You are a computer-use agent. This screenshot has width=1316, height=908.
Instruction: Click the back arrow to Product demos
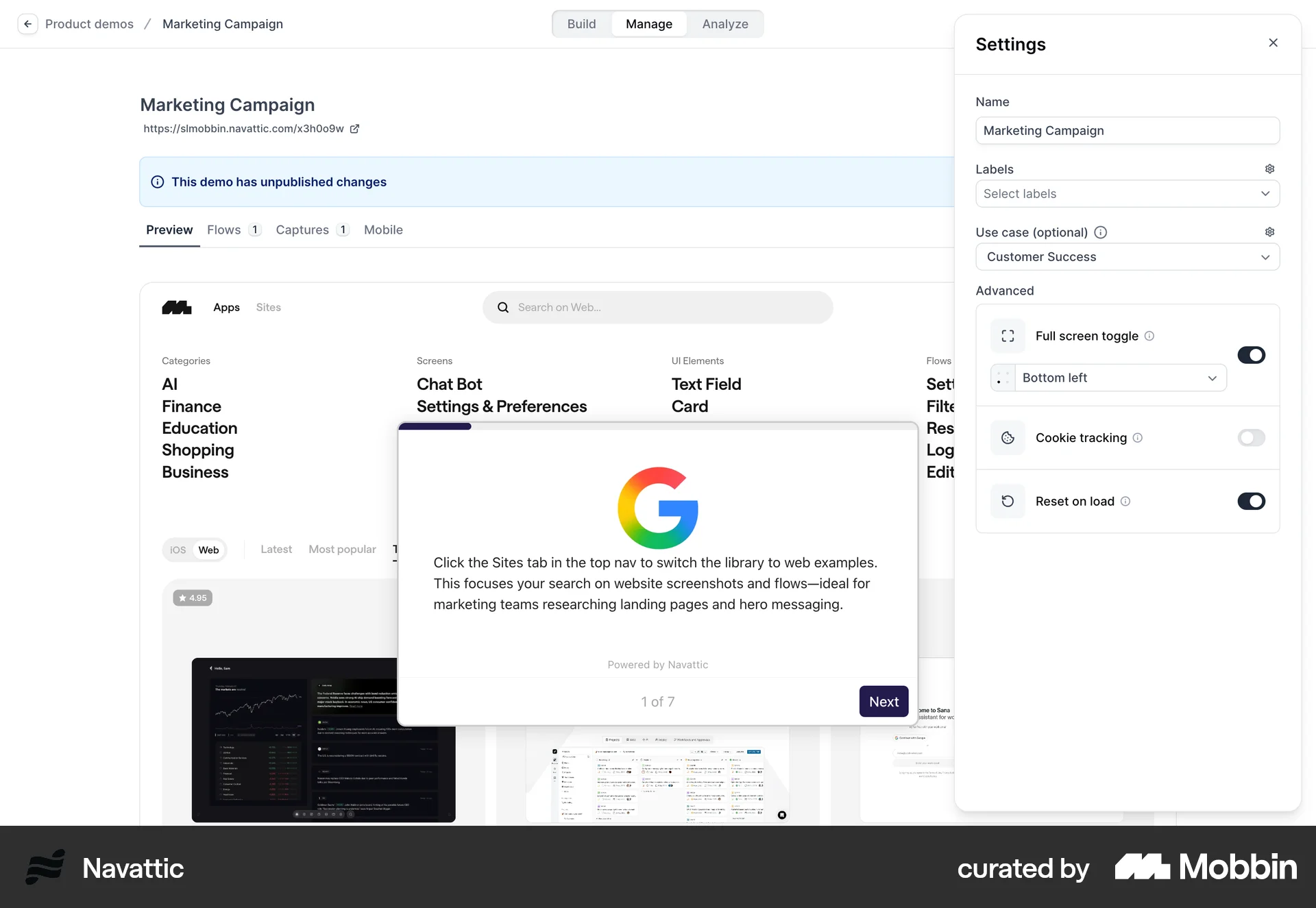(27, 24)
